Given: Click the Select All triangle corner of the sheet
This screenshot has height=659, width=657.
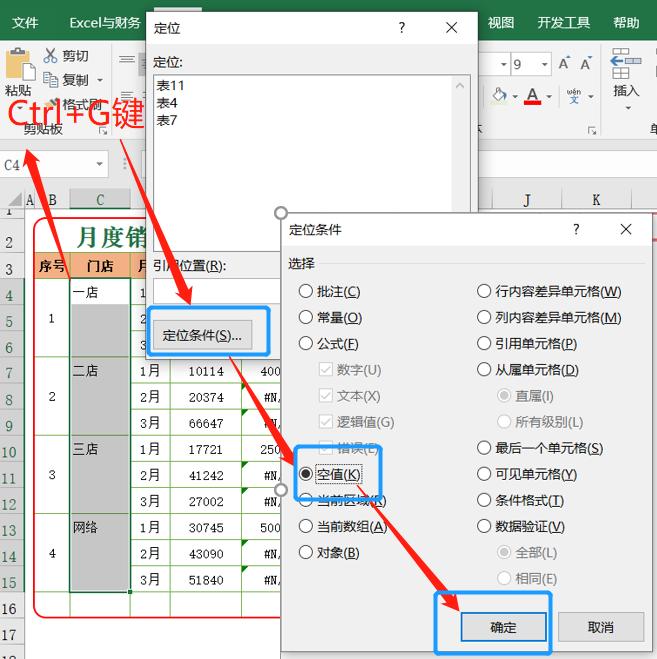Looking at the screenshot, I should click(16, 199).
